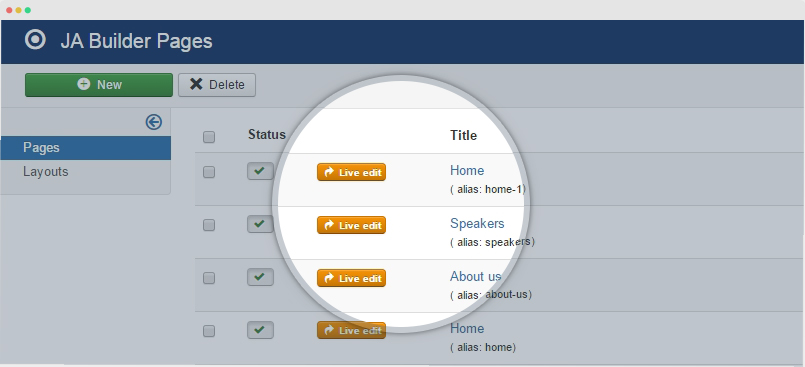Check the box for Home home-1 row
This screenshot has width=805, height=367.
click(209, 172)
